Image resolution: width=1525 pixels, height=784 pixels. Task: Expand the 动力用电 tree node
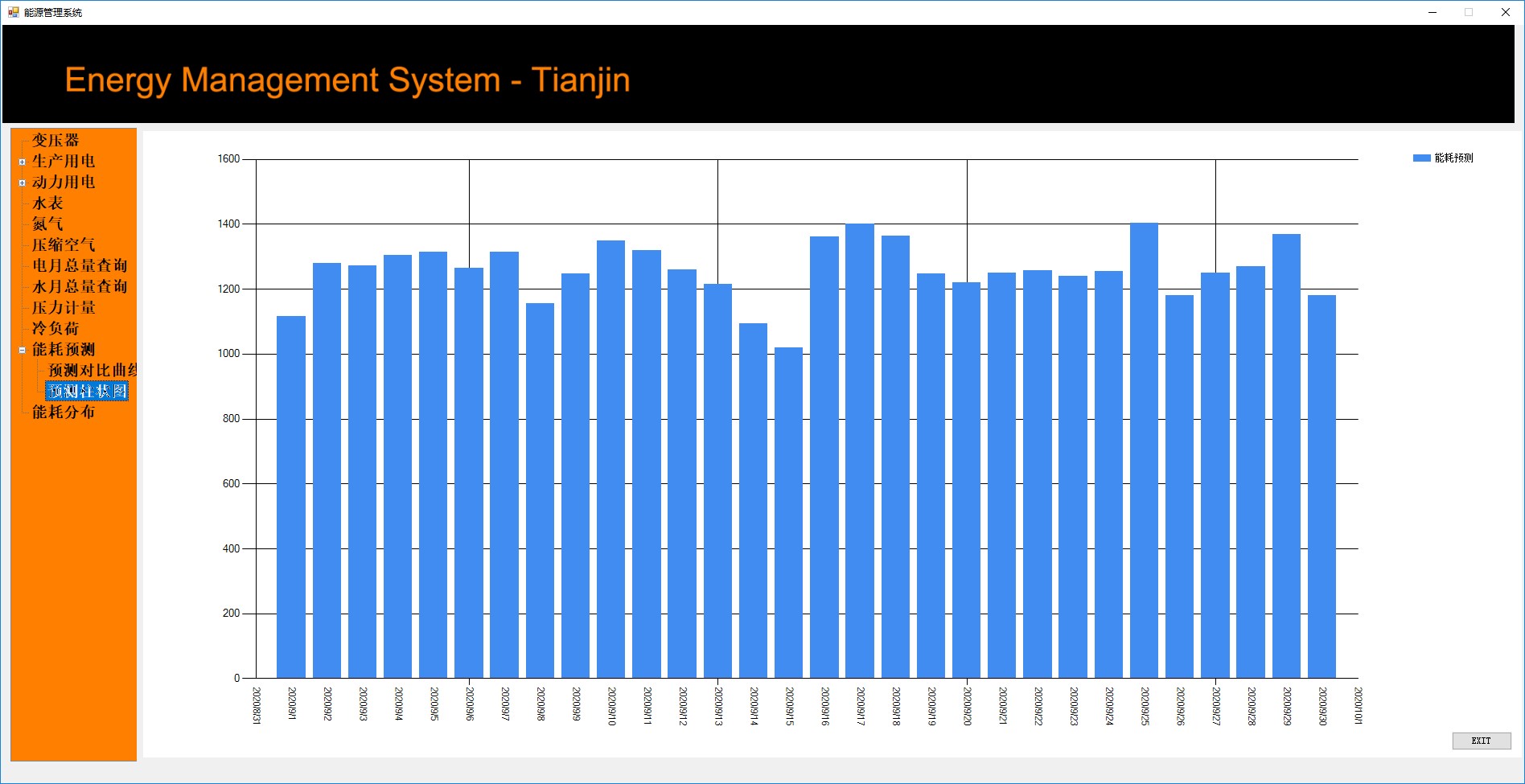pyautogui.click(x=23, y=183)
